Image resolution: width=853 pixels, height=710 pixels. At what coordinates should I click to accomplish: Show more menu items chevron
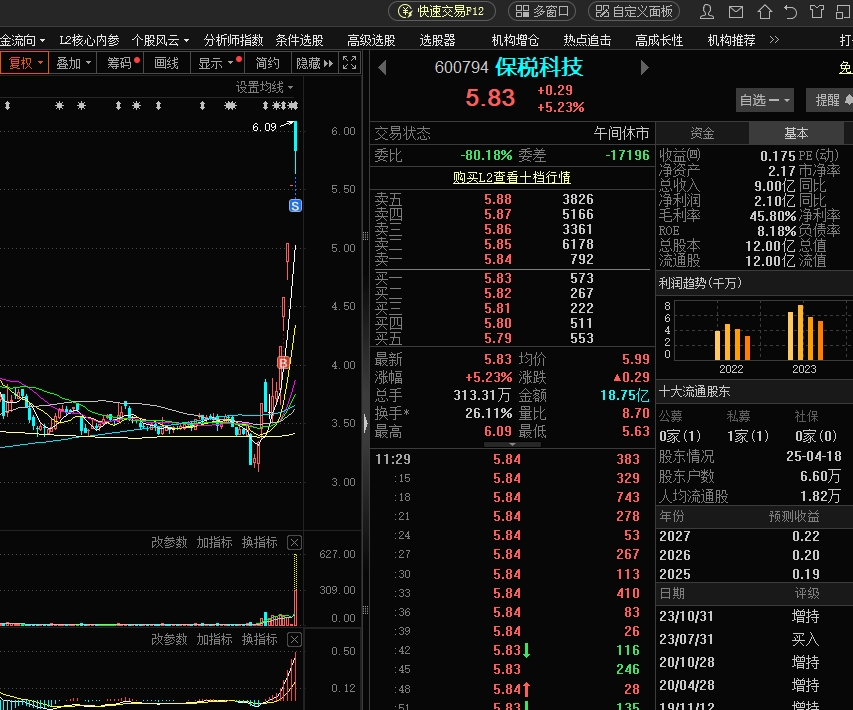[774, 40]
